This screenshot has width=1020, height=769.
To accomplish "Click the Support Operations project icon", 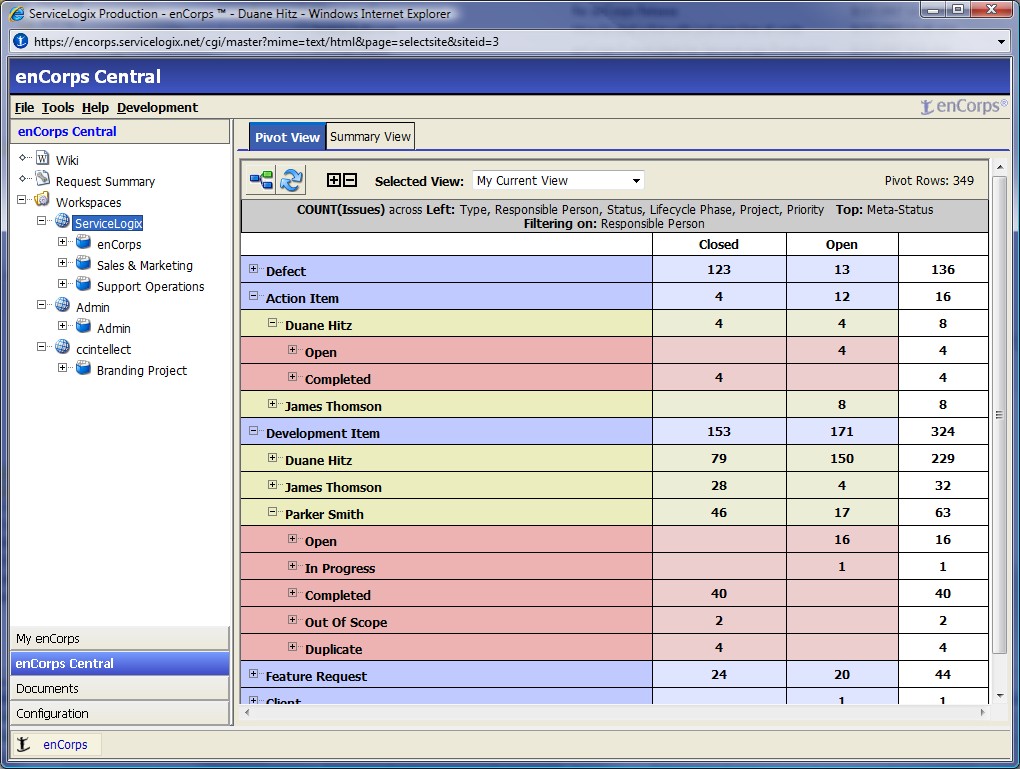I will click(x=83, y=284).
